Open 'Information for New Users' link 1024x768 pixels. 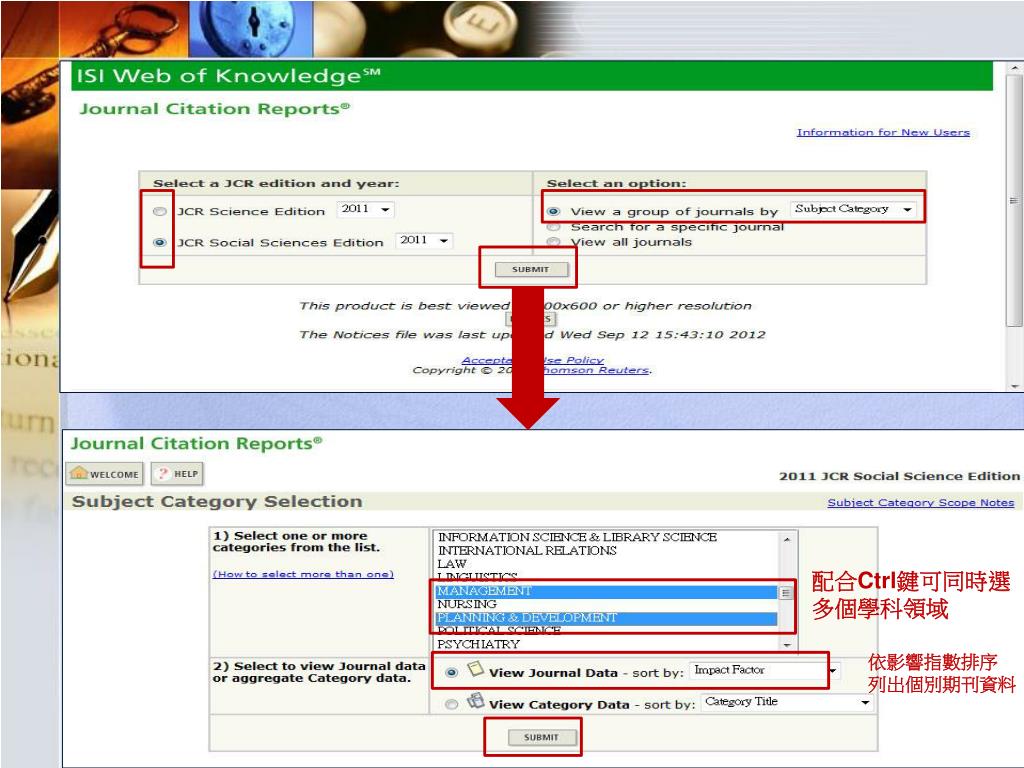[x=883, y=132]
